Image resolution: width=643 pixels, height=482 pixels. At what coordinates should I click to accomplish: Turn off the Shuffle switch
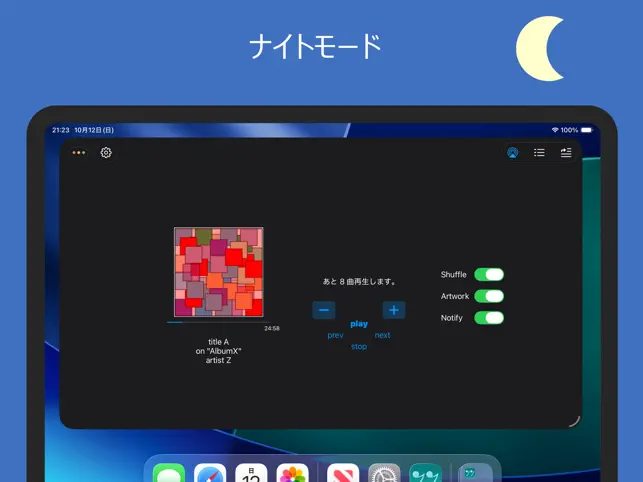coord(489,274)
